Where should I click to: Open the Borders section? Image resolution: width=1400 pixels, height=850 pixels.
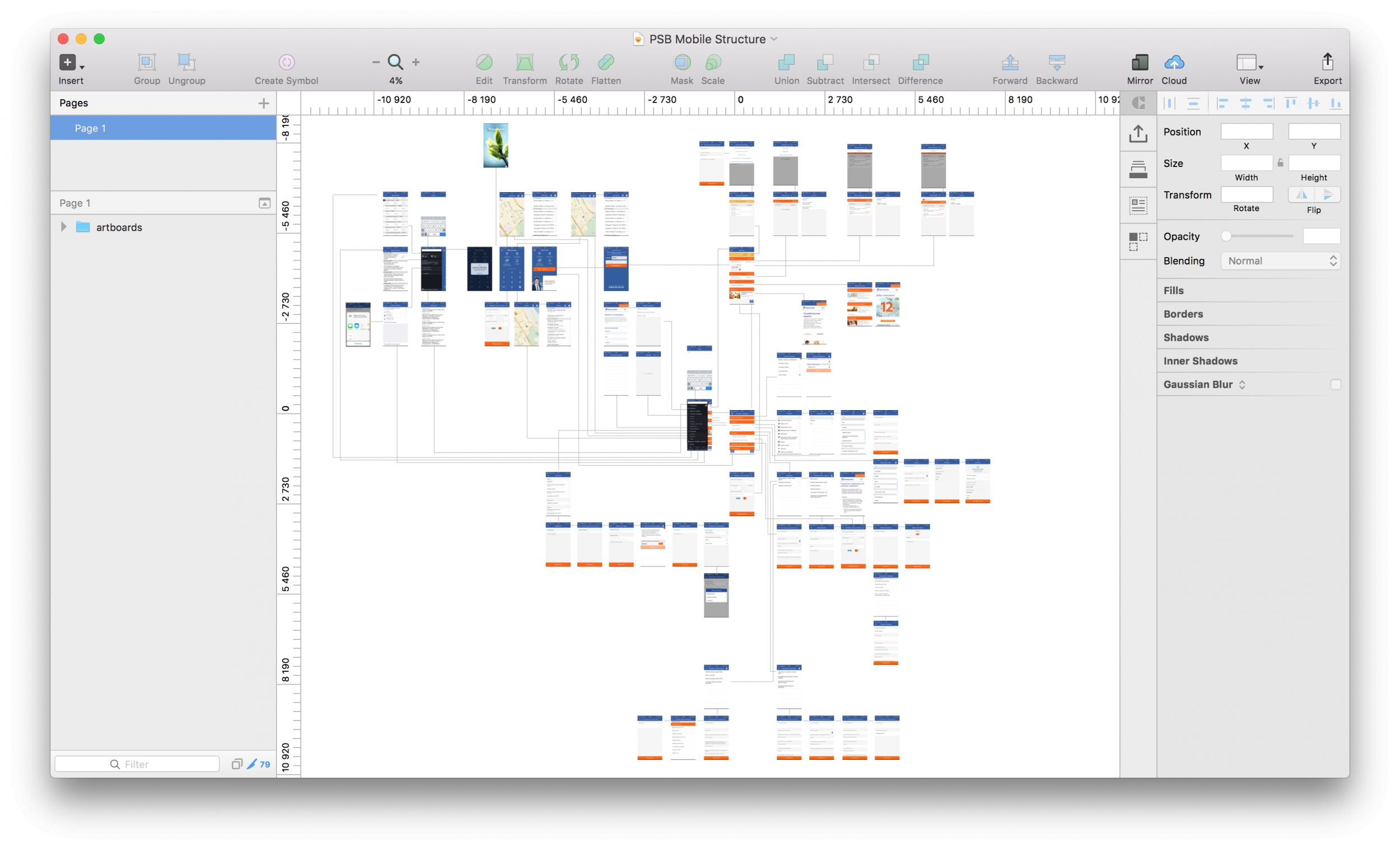(1182, 314)
